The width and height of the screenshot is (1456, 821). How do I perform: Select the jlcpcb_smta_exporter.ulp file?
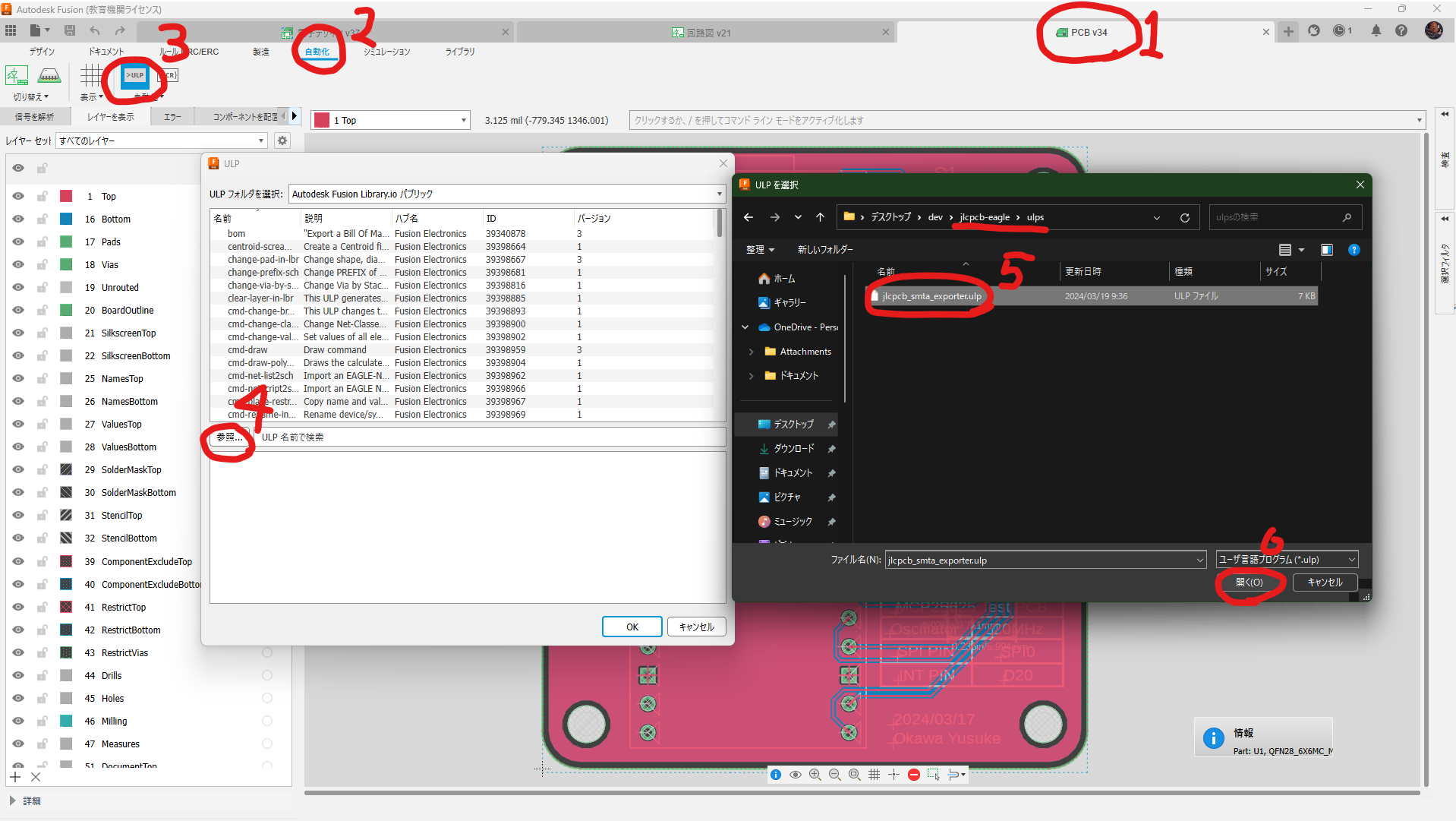click(x=931, y=296)
